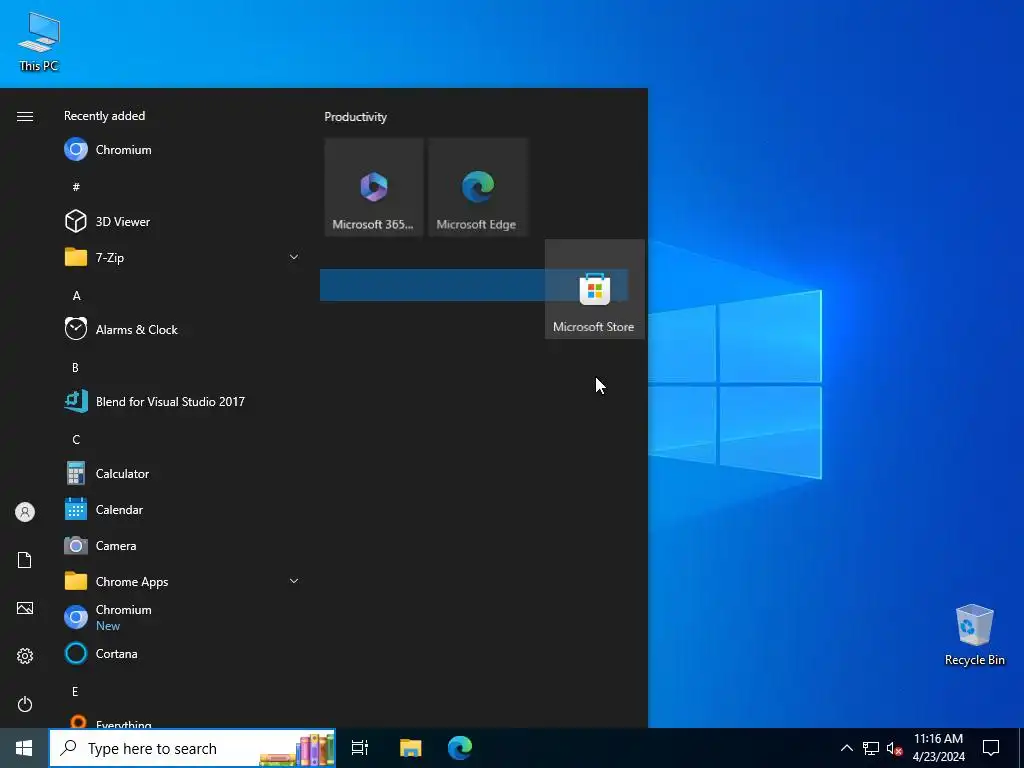Open the notification center icon
This screenshot has width=1024, height=768.
click(x=991, y=748)
